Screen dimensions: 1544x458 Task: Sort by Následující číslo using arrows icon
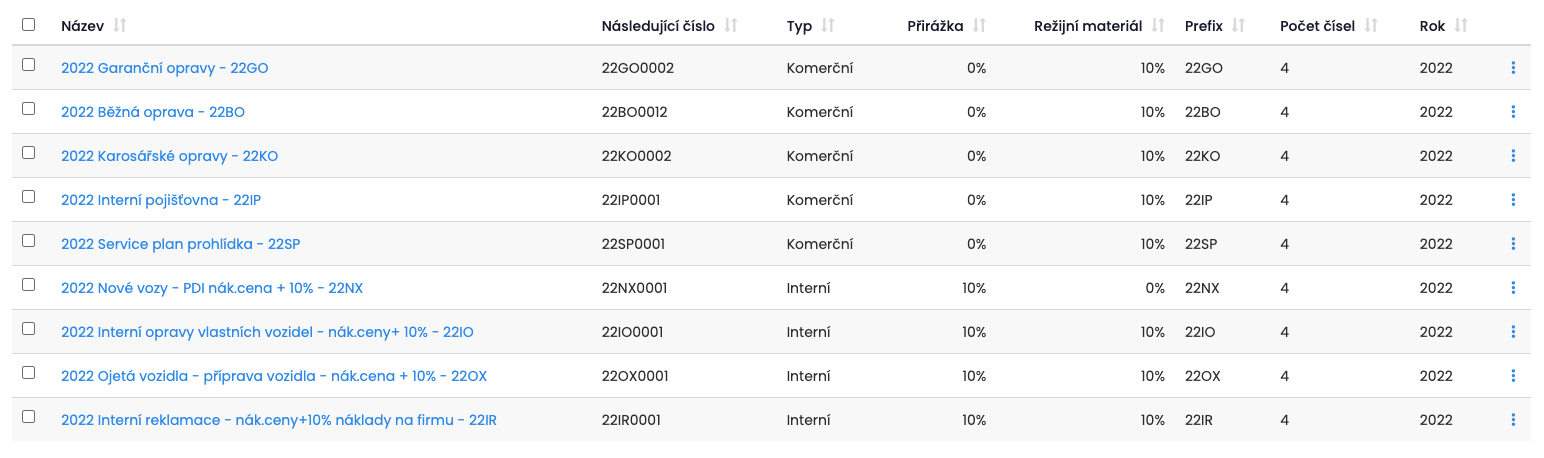pyautogui.click(x=731, y=26)
